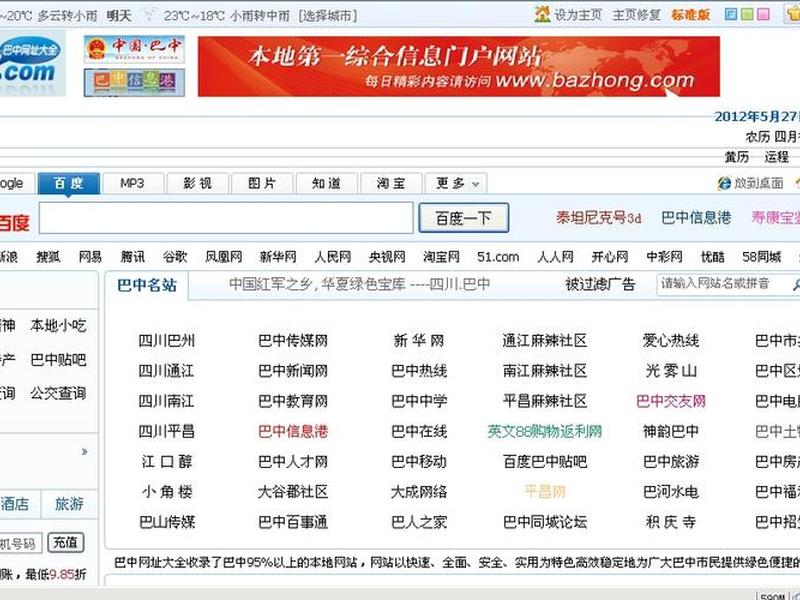
Task: Open the 大谷郡社区 link
Action: pos(293,492)
